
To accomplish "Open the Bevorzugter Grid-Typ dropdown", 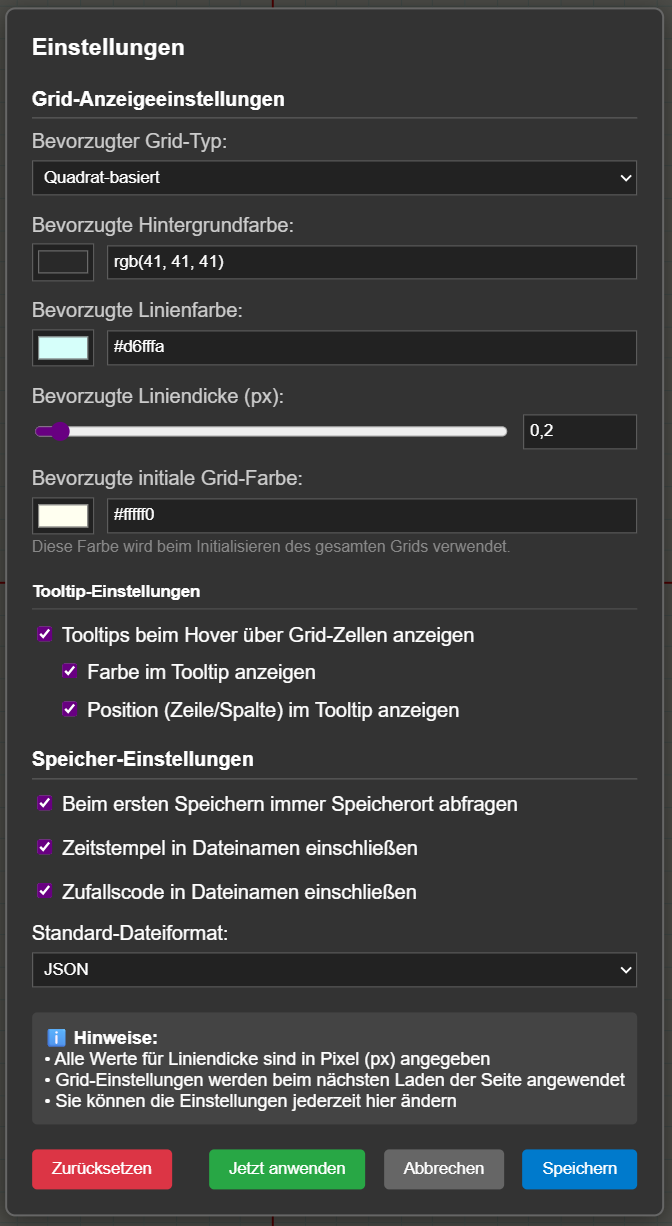I will point(334,178).
